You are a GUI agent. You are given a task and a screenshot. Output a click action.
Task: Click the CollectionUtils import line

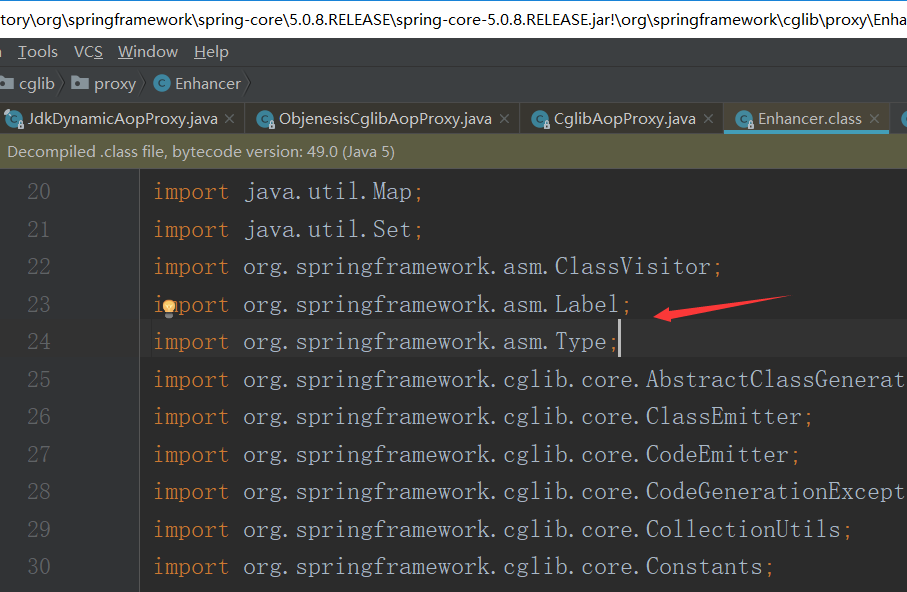click(503, 530)
